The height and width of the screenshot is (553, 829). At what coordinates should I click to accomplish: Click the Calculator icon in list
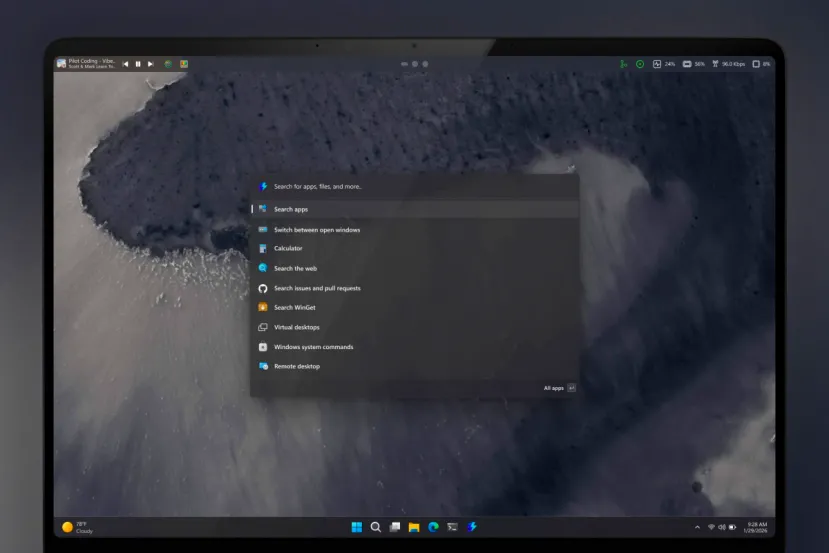click(263, 248)
